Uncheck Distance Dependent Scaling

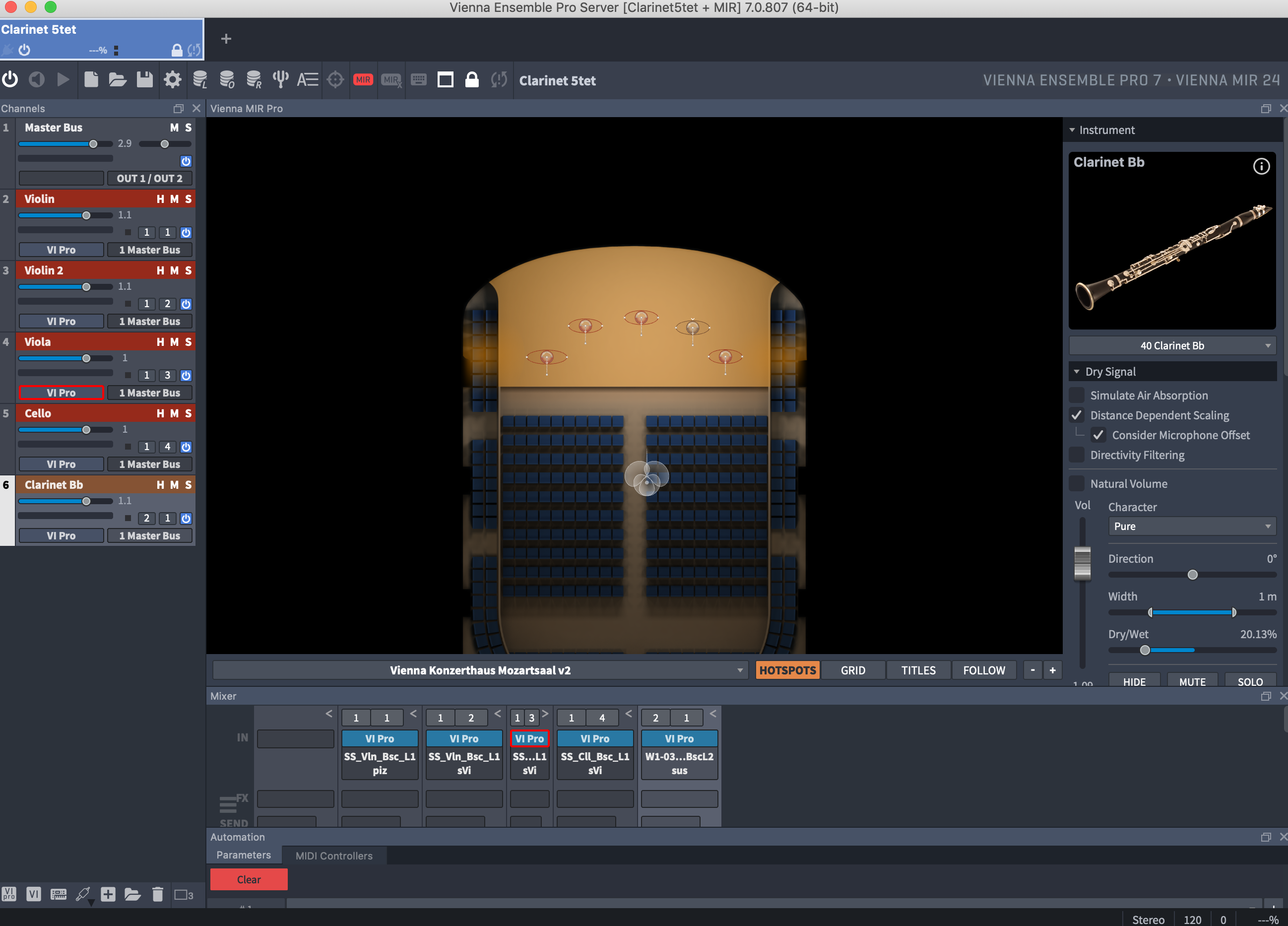pyautogui.click(x=1077, y=415)
